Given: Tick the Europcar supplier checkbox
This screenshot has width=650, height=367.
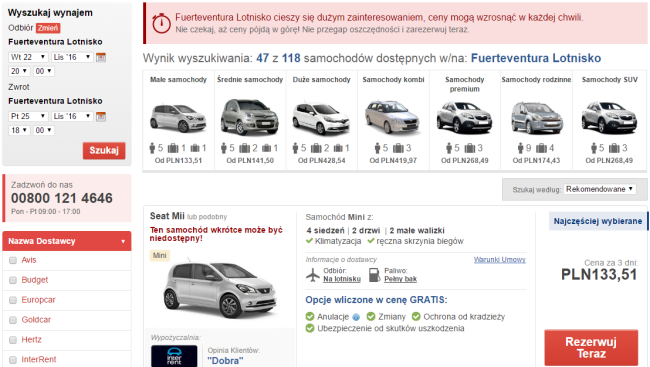Looking at the screenshot, I should coord(13,300).
